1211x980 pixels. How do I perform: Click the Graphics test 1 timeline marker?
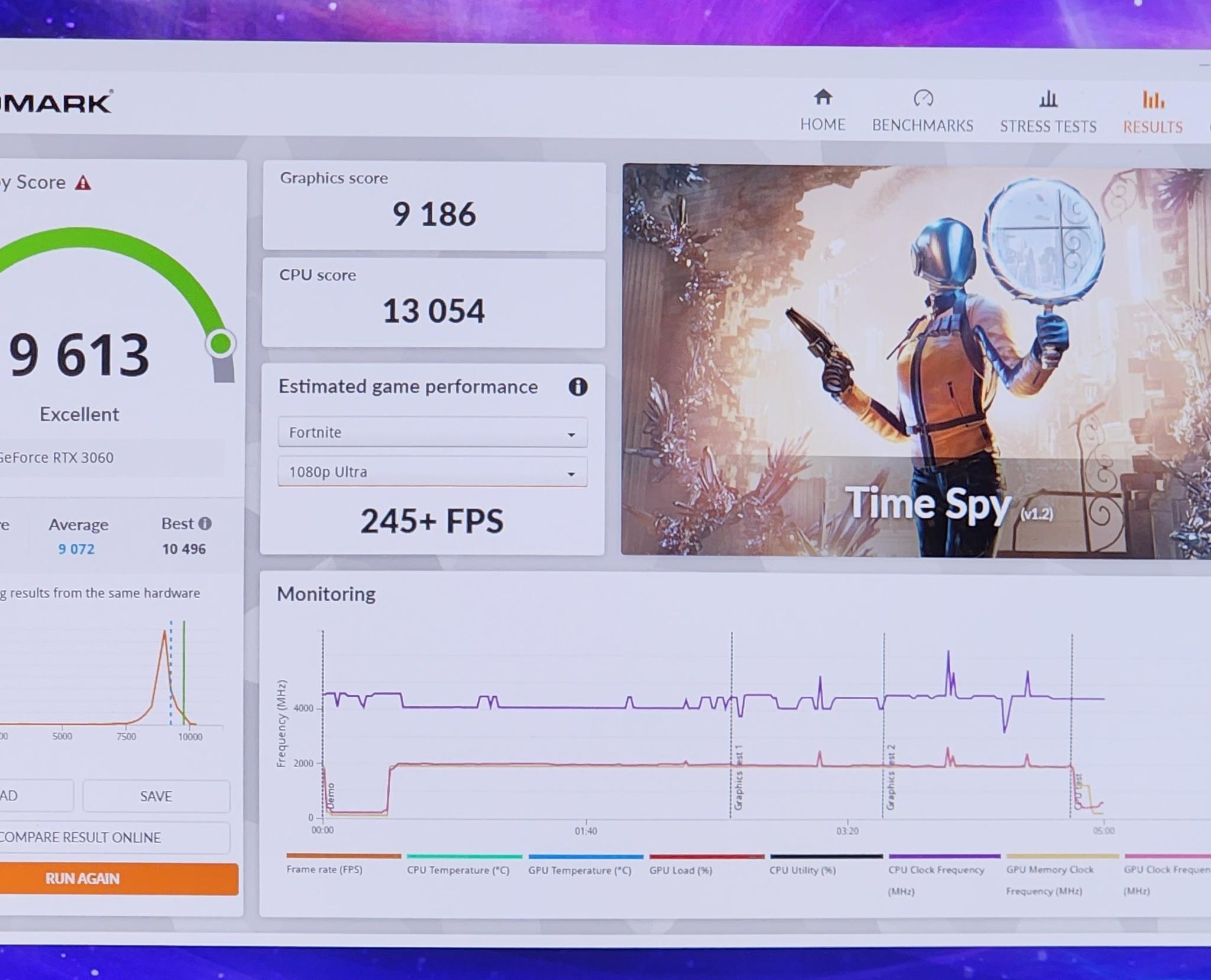(x=738, y=778)
